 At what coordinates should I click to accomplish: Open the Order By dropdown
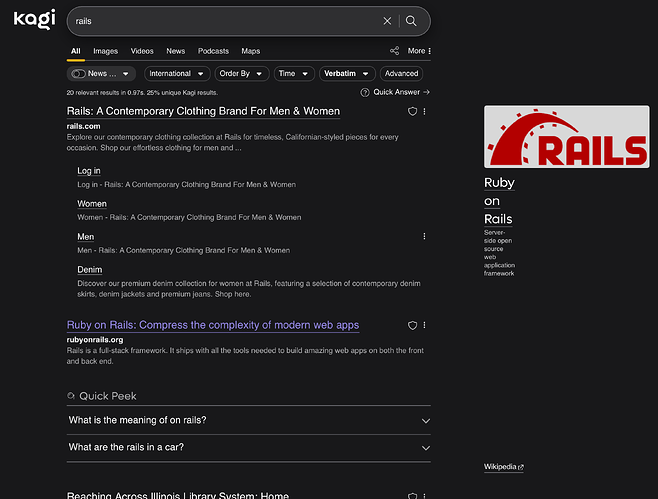pos(241,74)
